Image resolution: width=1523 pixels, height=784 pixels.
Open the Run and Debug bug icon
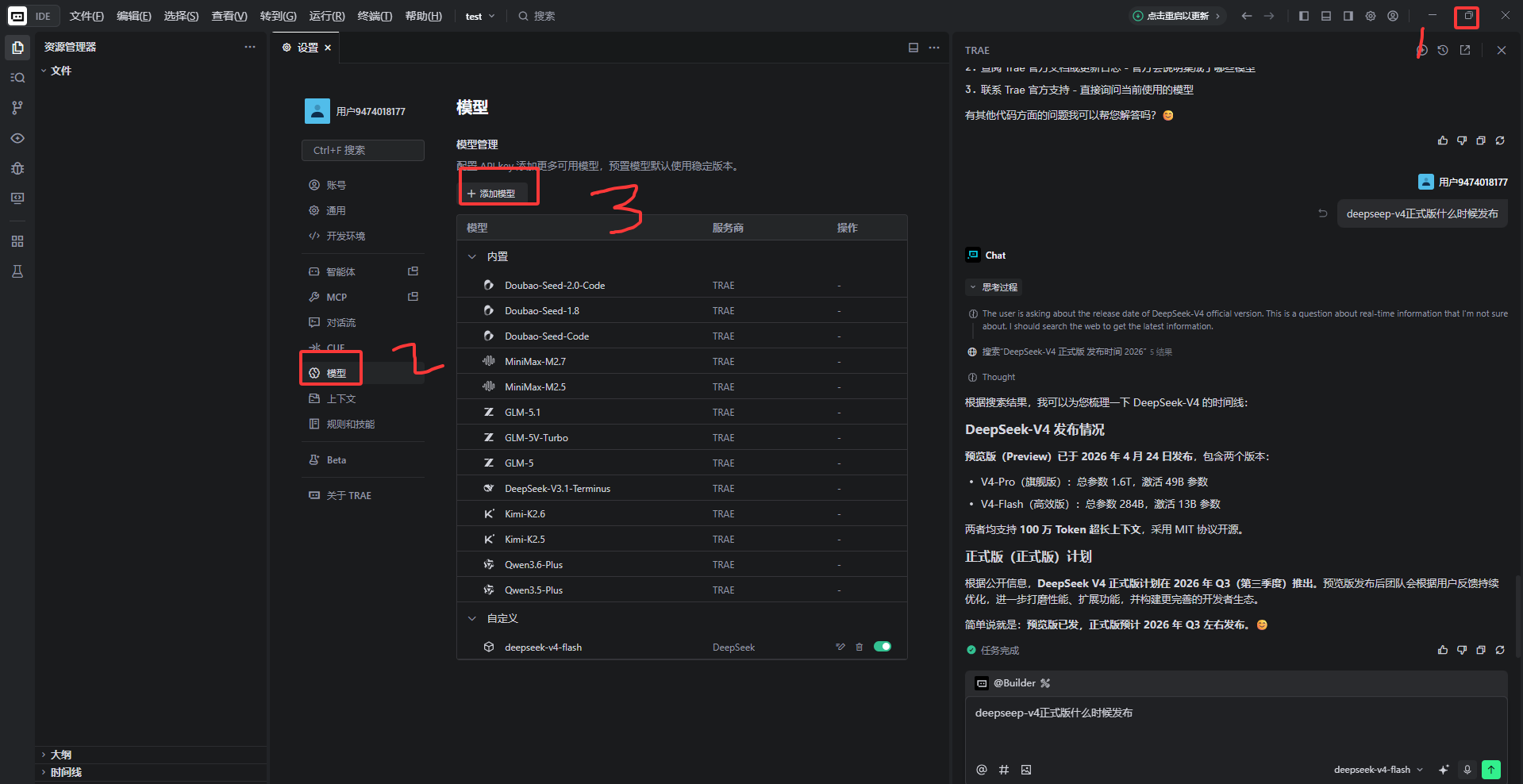(x=17, y=168)
